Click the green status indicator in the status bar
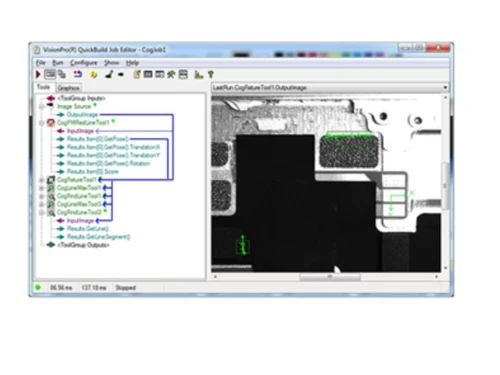 (38, 287)
